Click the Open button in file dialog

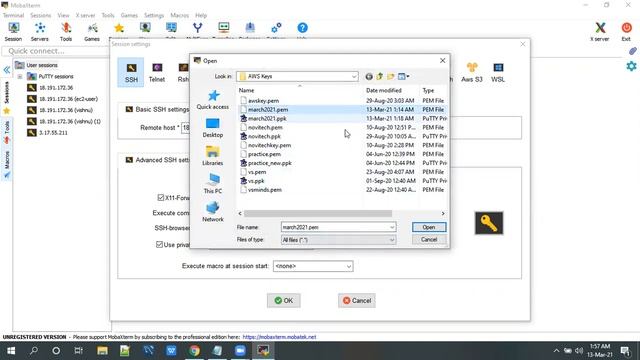click(x=429, y=227)
